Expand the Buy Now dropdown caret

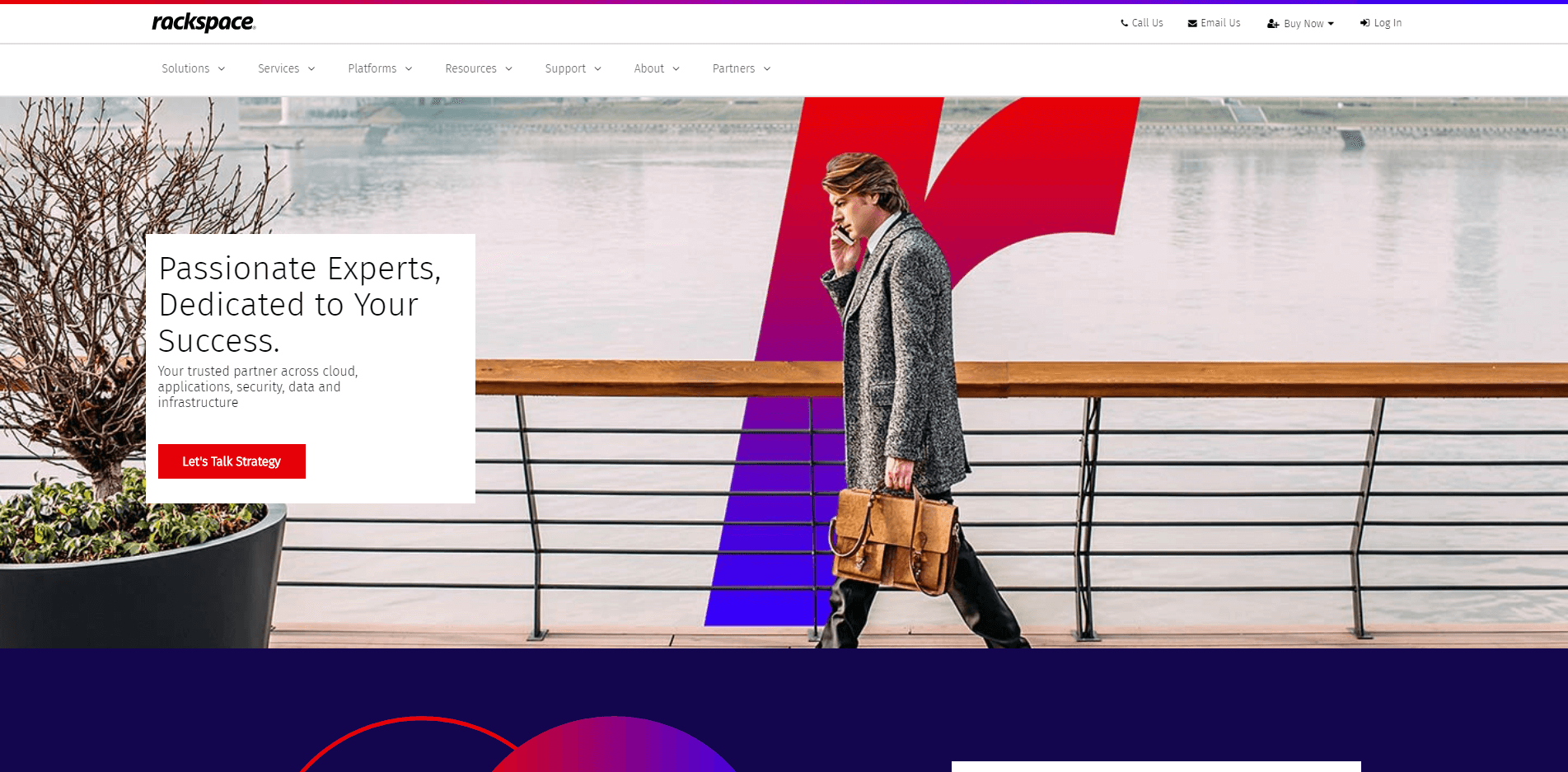(1331, 24)
